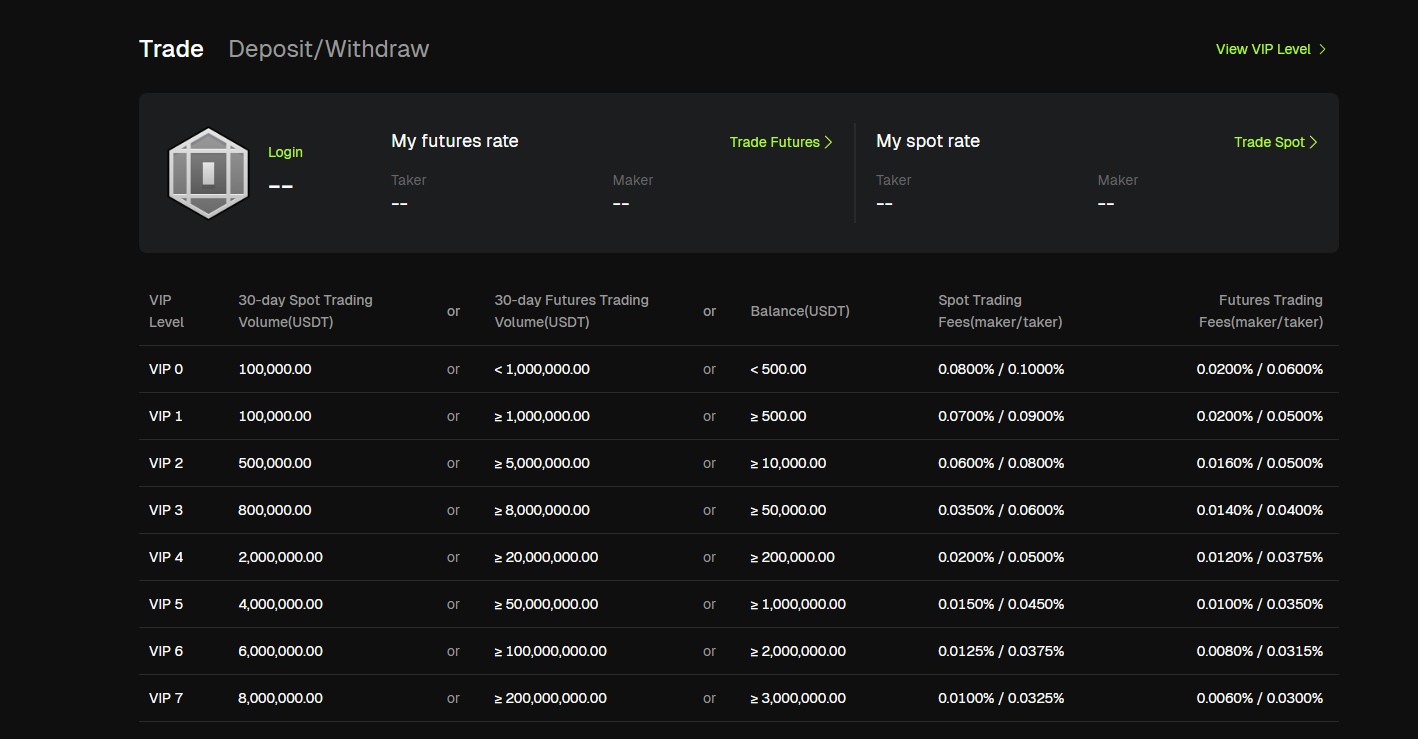Click the My futures rate heading

pyautogui.click(x=455, y=141)
